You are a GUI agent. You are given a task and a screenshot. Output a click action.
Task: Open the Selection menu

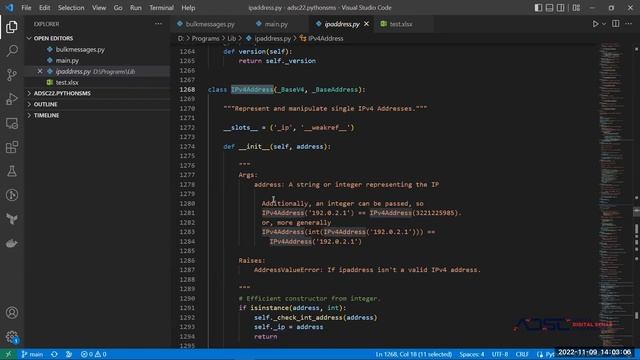point(71,8)
